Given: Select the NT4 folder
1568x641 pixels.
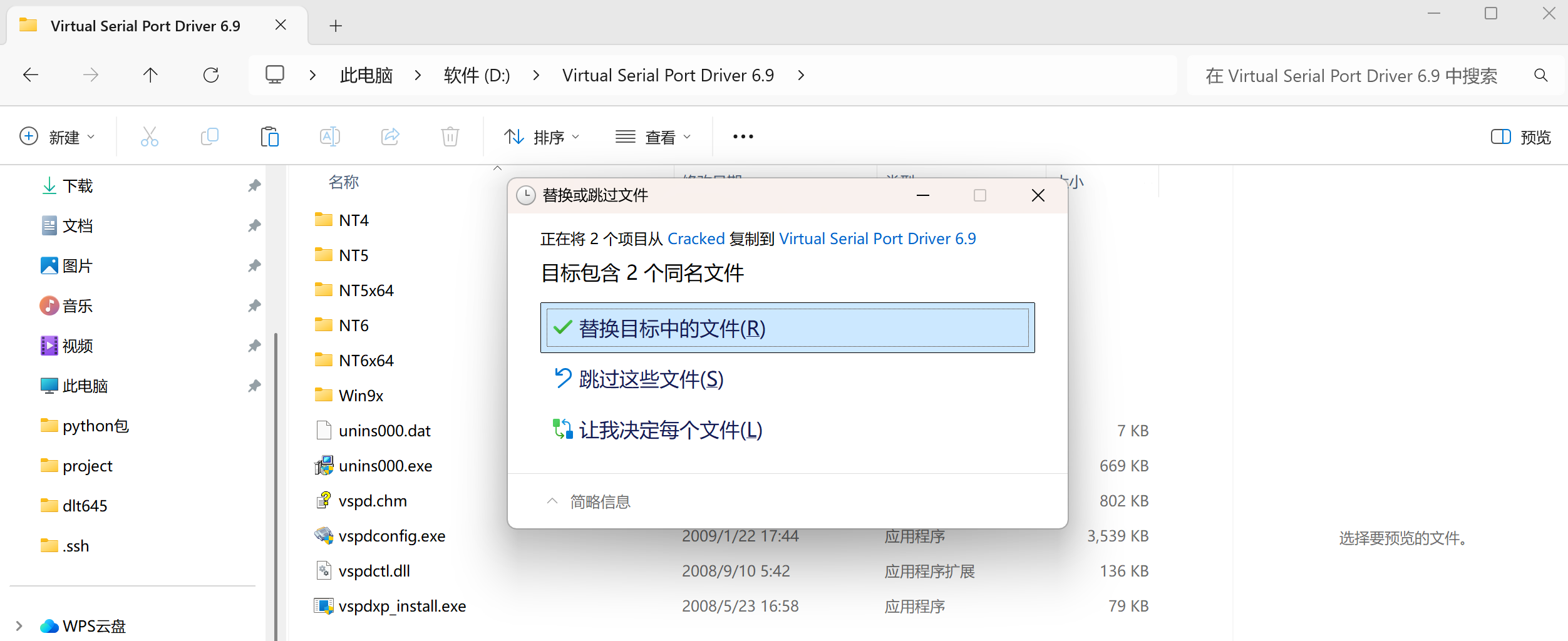Looking at the screenshot, I should click(353, 220).
